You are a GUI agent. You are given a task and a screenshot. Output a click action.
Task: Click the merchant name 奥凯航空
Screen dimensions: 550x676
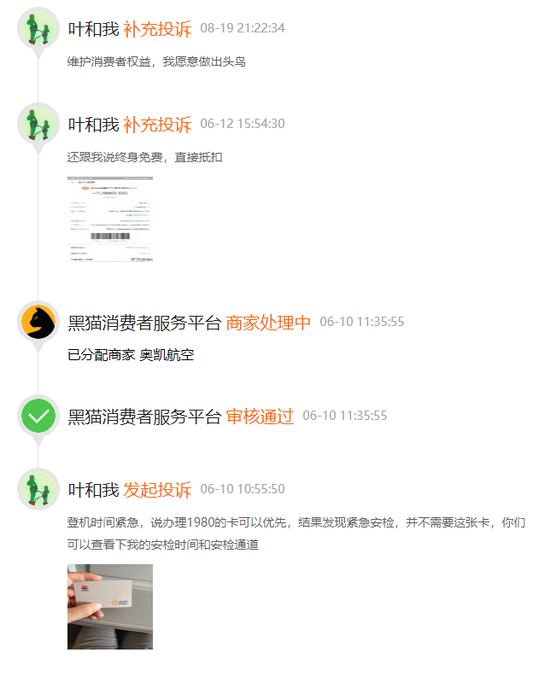click(x=167, y=355)
